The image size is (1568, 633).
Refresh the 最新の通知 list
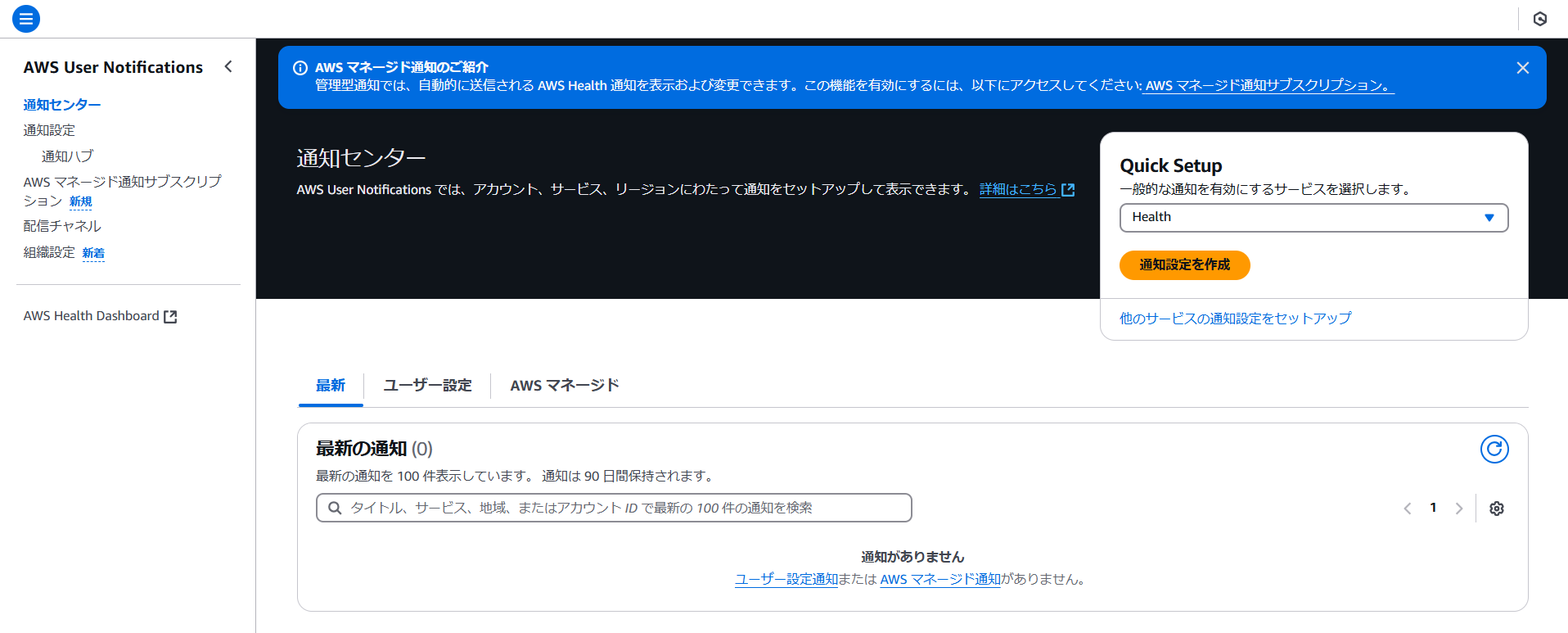point(1494,449)
